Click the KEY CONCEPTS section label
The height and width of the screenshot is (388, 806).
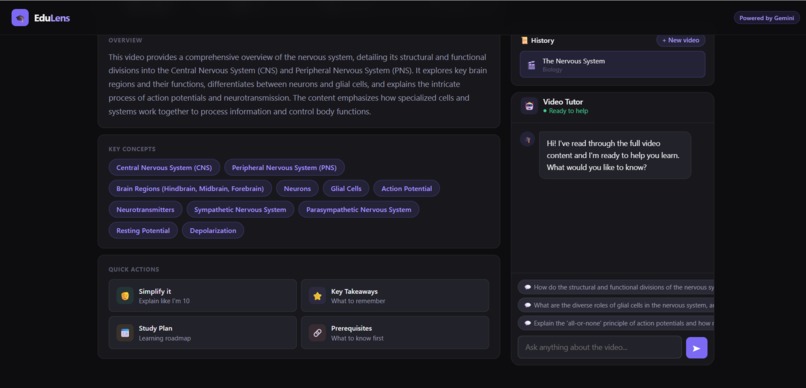click(132, 149)
